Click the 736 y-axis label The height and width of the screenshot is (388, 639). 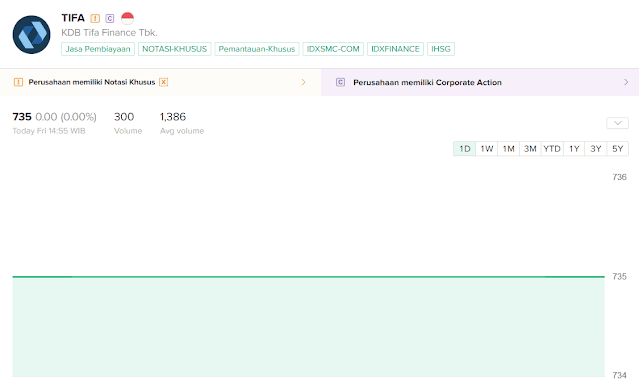tap(619, 177)
